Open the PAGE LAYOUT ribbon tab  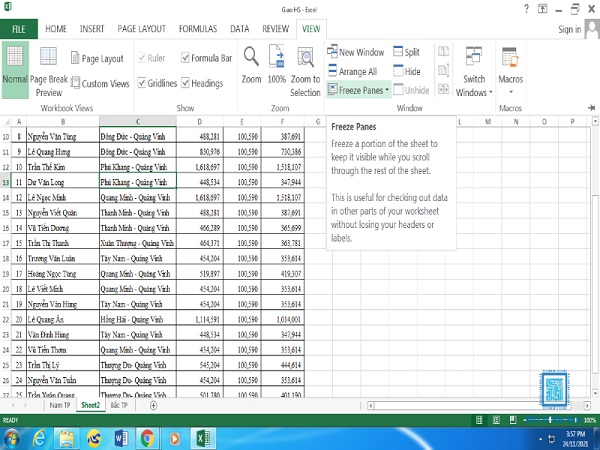[142, 29]
